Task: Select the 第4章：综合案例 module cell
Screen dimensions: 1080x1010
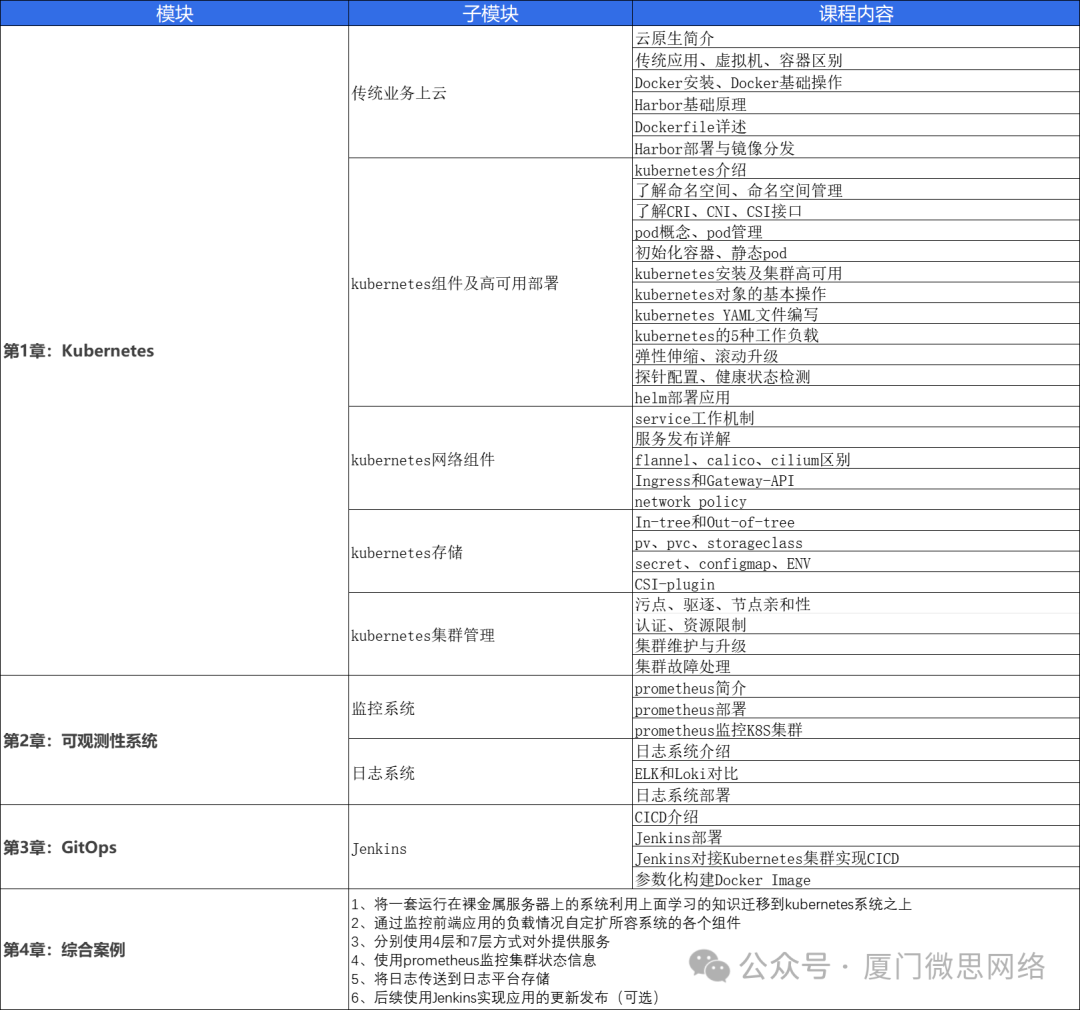Action: (174, 949)
